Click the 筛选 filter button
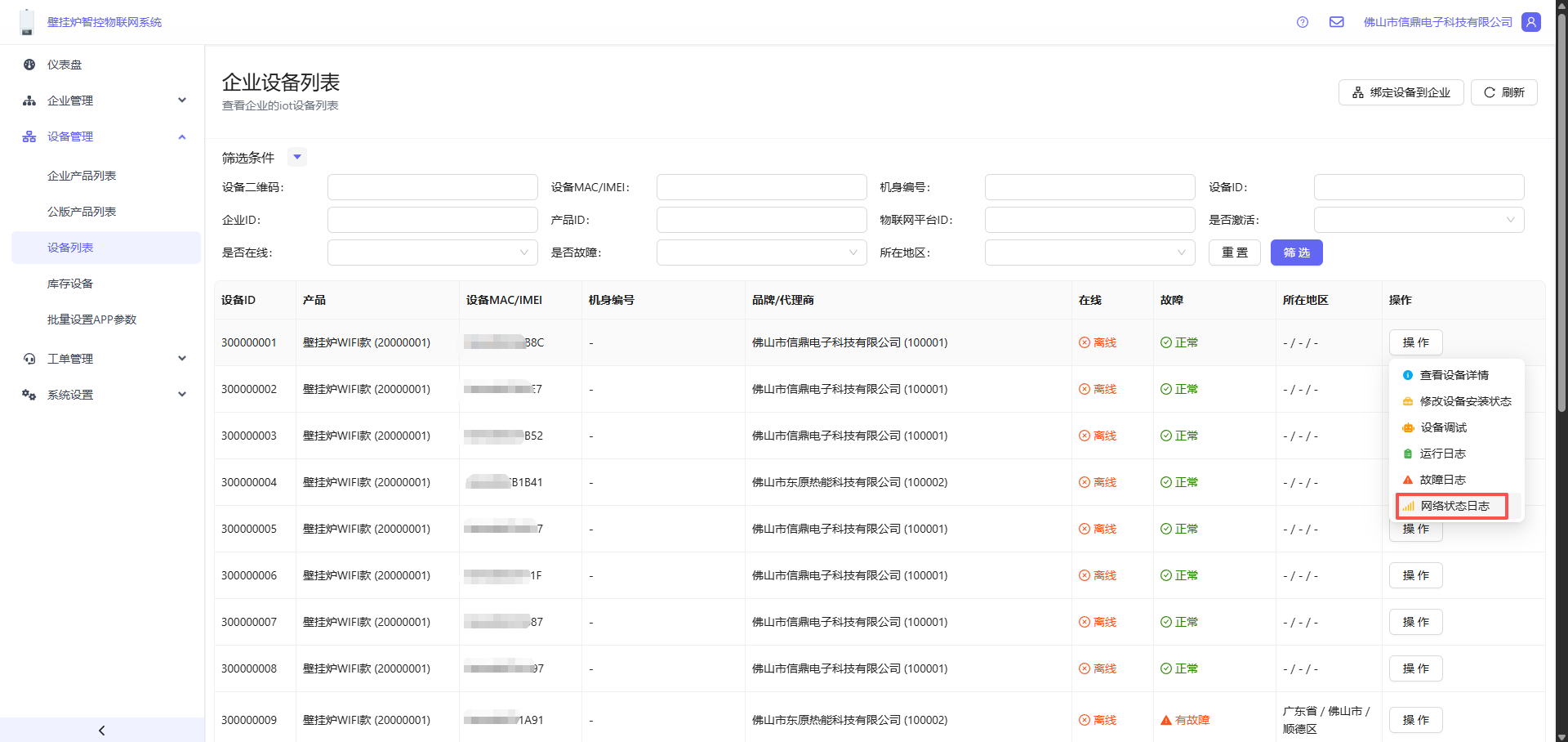The height and width of the screenshot is (742, 1568). (x=1296, y=253)
